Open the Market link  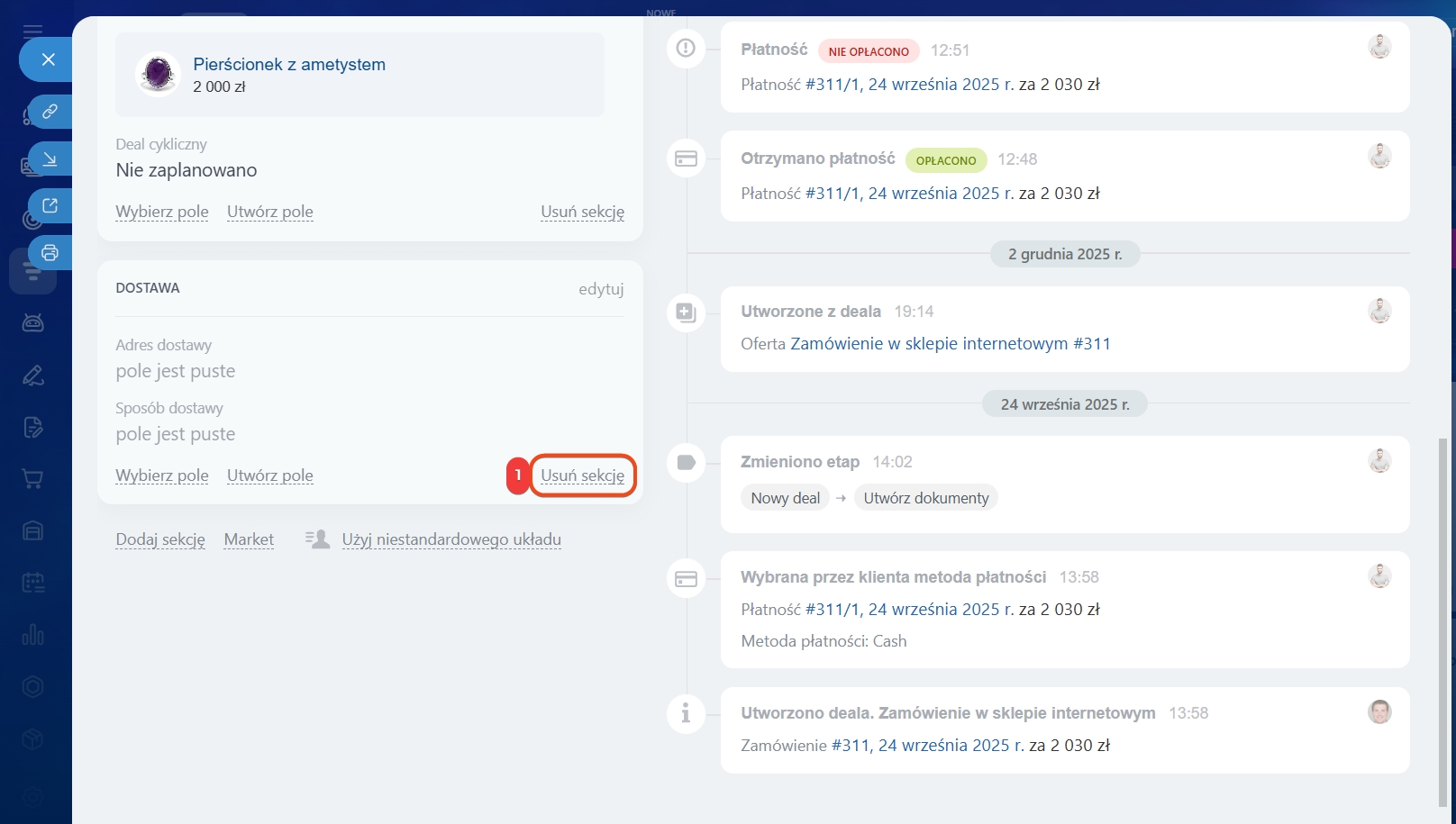249,539
